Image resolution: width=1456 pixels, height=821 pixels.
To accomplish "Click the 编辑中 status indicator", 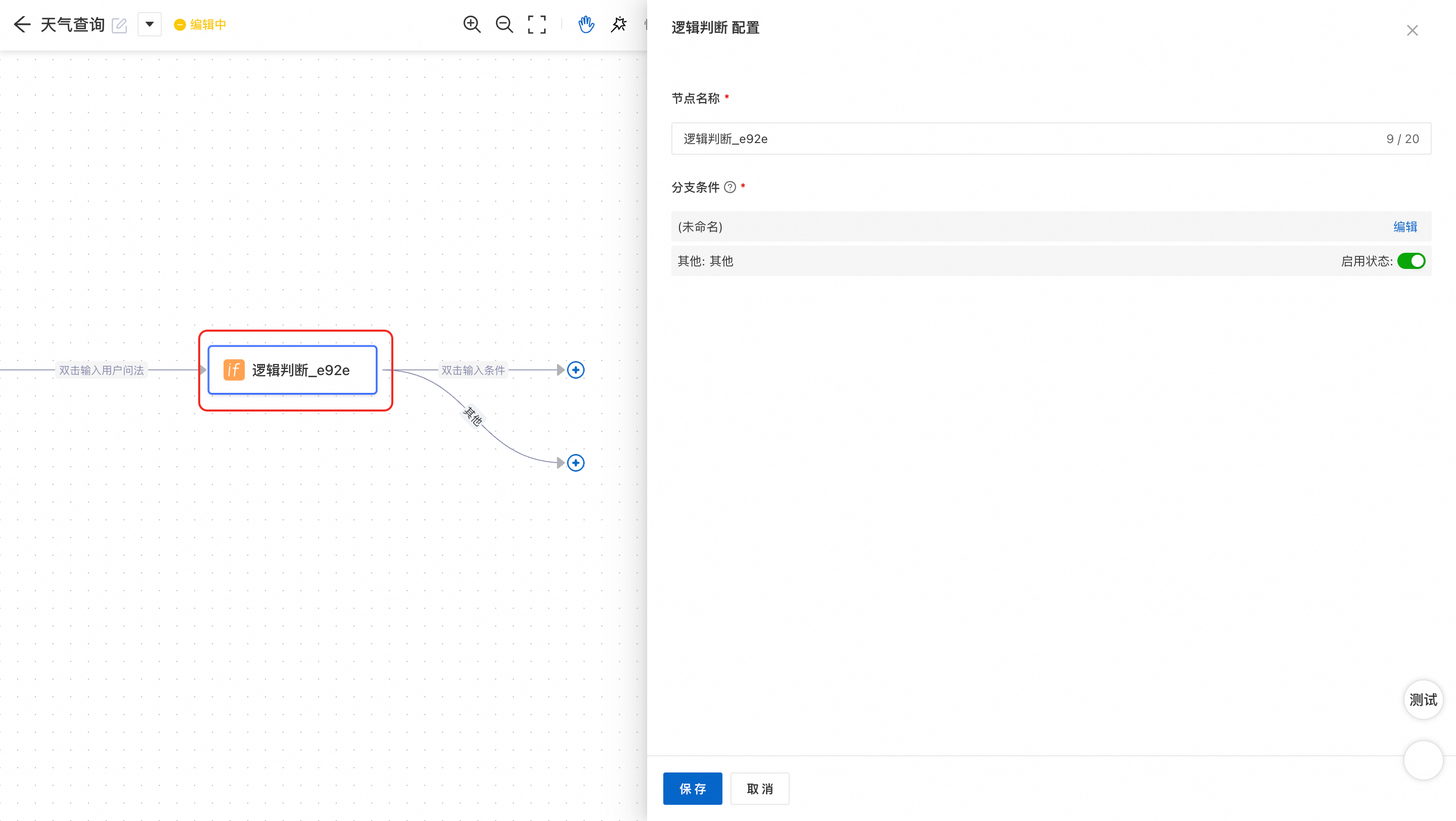I will [200, 24].
